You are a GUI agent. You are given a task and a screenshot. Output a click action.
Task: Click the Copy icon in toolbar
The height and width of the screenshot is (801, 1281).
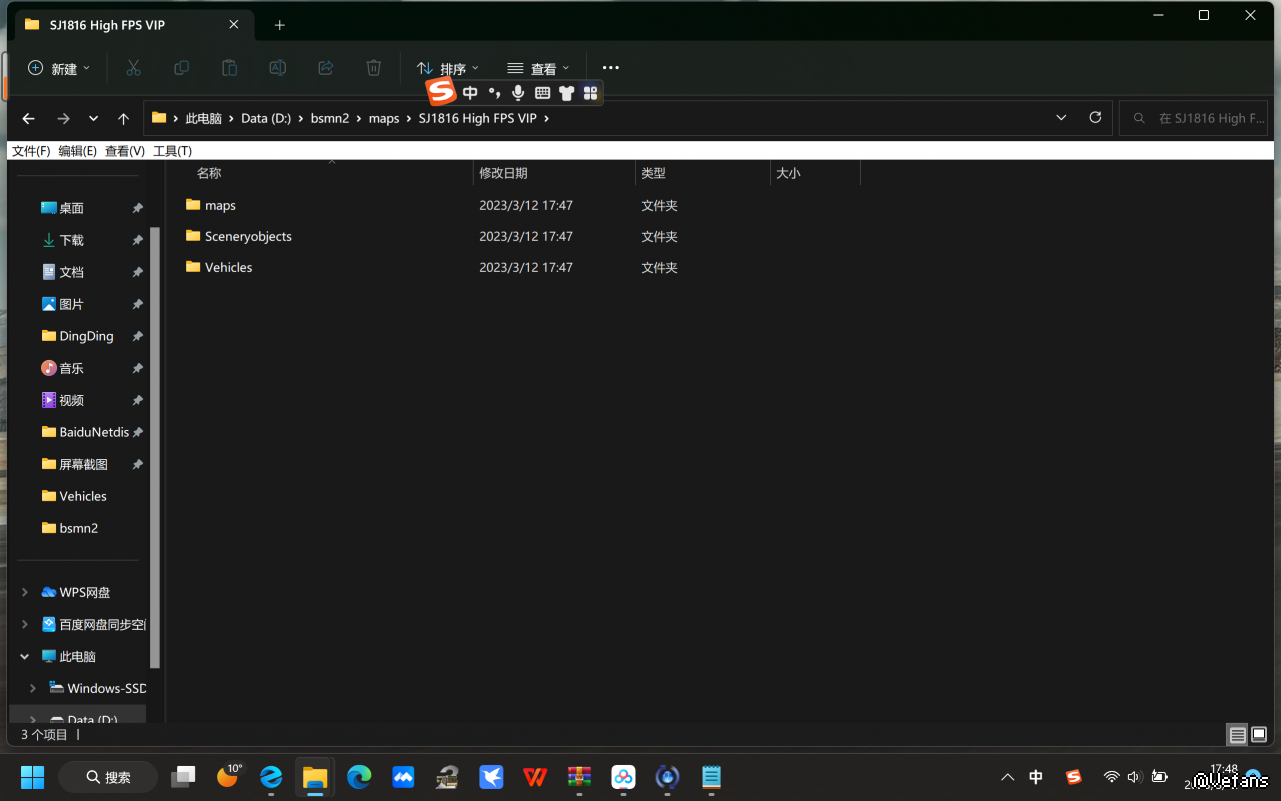coord(181,68)
